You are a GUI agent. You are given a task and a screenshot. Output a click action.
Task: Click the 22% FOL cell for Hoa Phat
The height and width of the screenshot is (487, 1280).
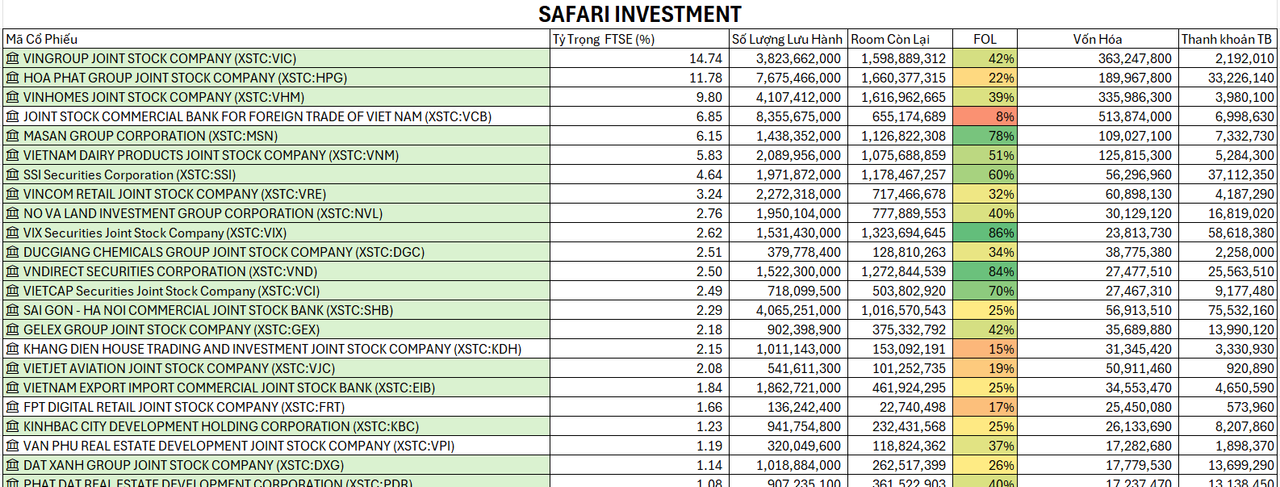986,78
